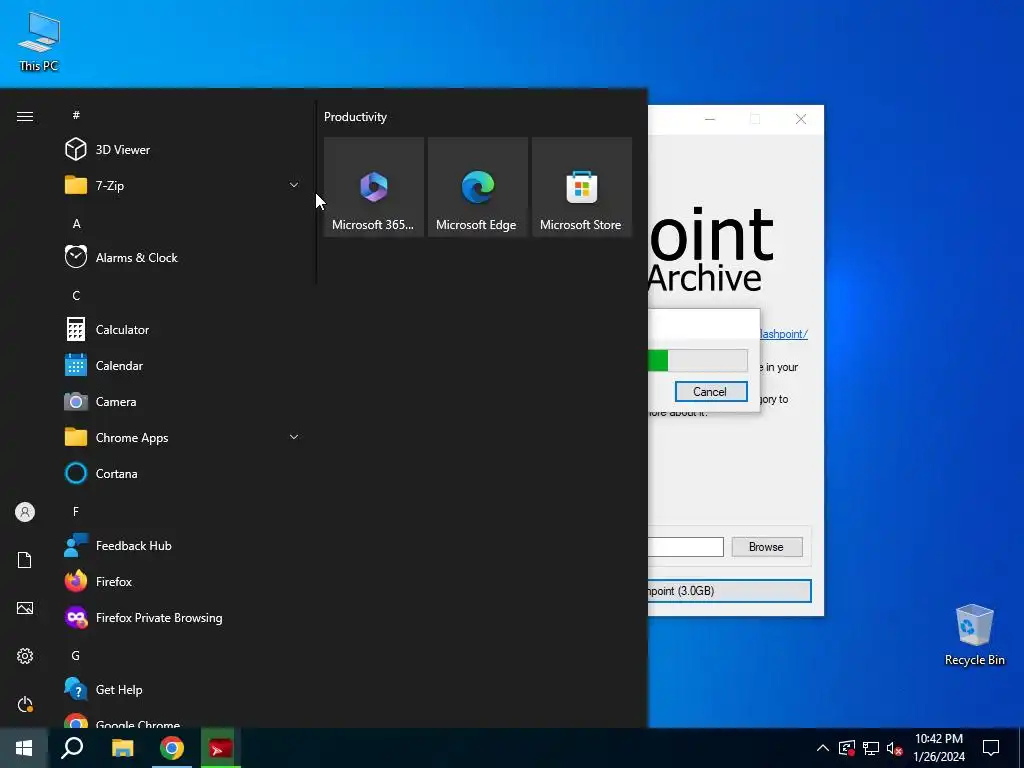Expand the 7-Zip folder
This screenshot has width=1024, height=768.
click(x=183, y=185)
